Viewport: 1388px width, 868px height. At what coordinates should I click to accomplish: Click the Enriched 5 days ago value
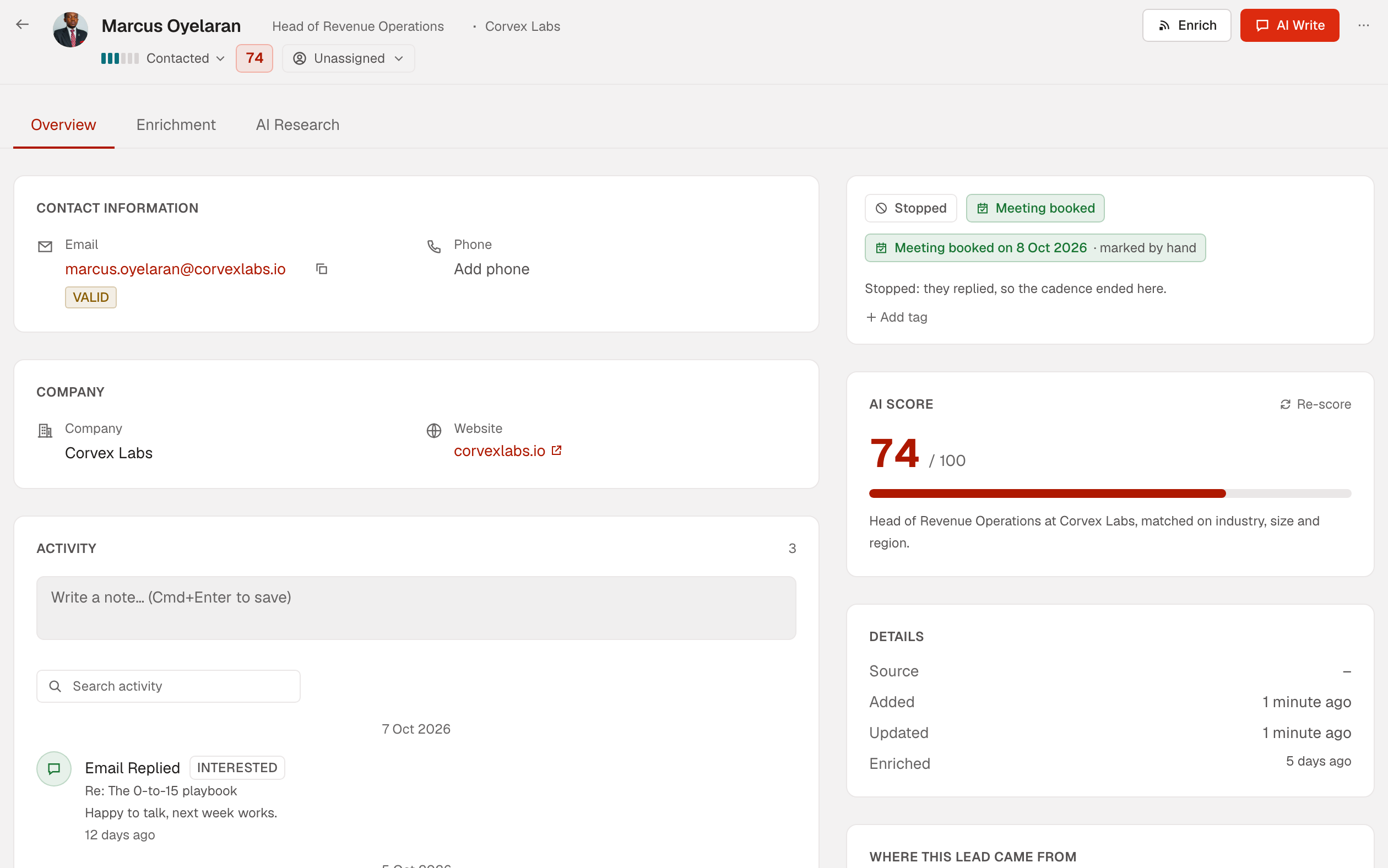pyautogui.click(x=1318, y=761)
